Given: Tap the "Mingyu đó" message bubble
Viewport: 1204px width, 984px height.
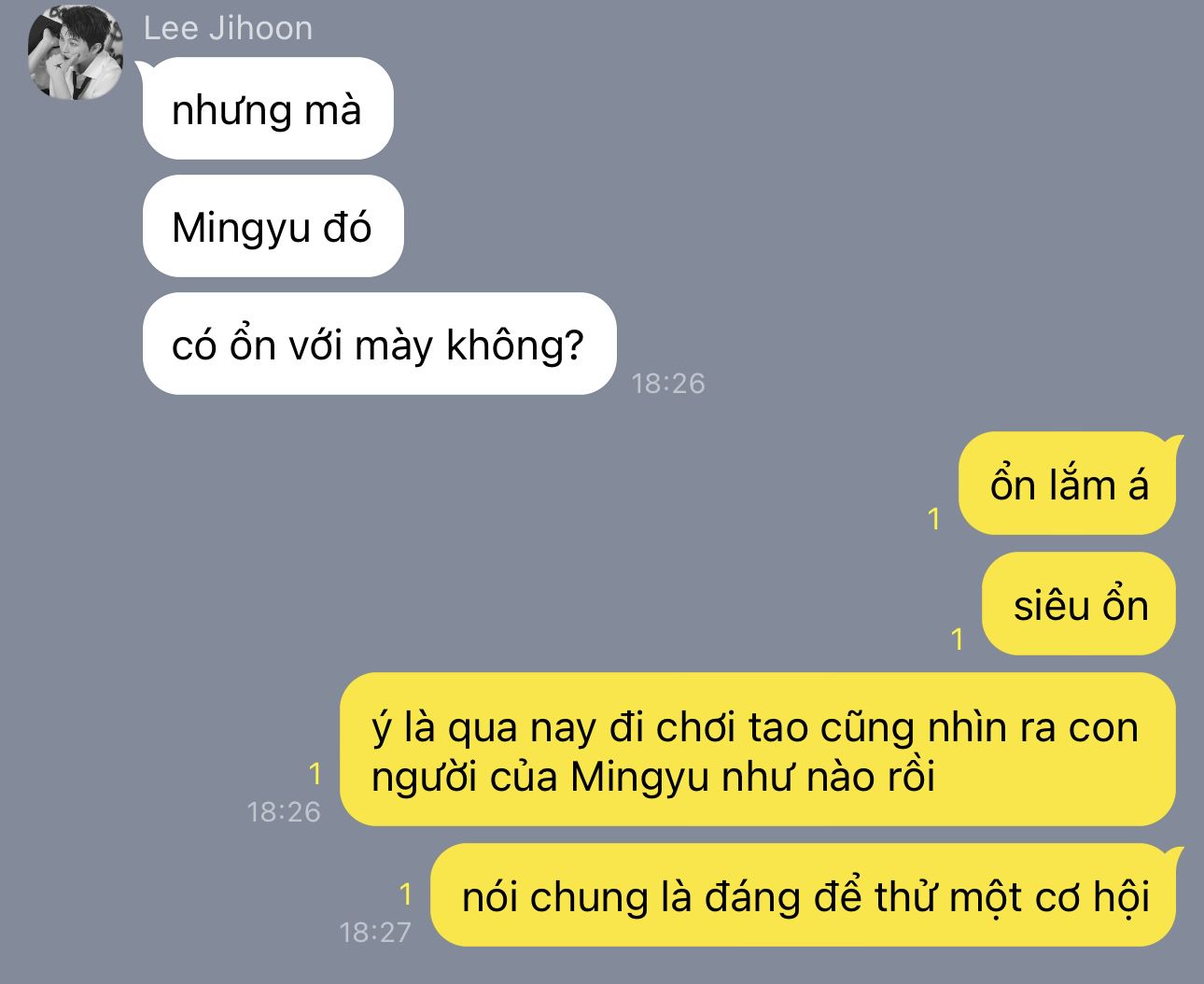Looking at the screenshot, I should coord(273,226).
